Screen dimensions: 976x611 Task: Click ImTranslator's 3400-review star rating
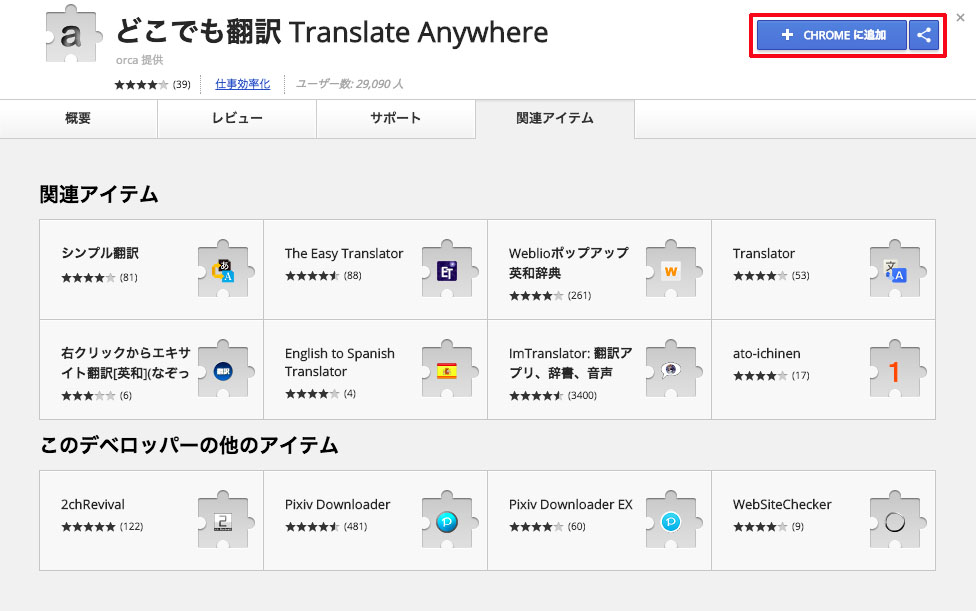(x=553, y=396)
